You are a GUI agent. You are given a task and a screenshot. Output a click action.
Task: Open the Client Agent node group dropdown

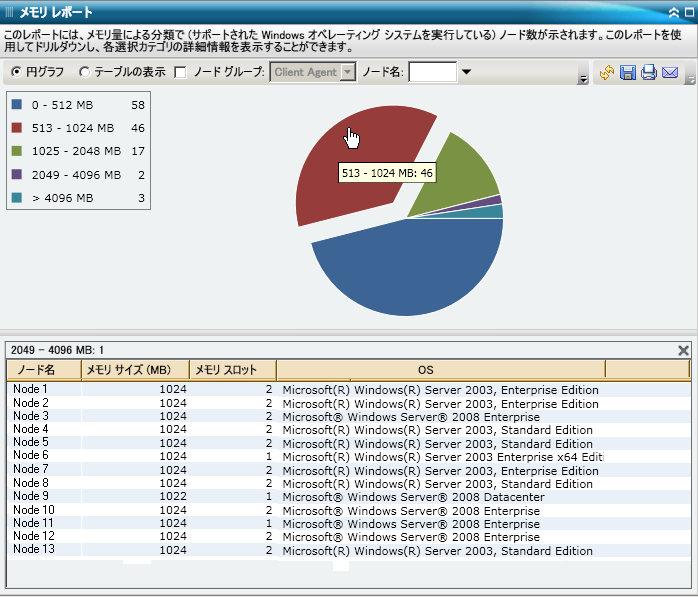coord(347,72)
